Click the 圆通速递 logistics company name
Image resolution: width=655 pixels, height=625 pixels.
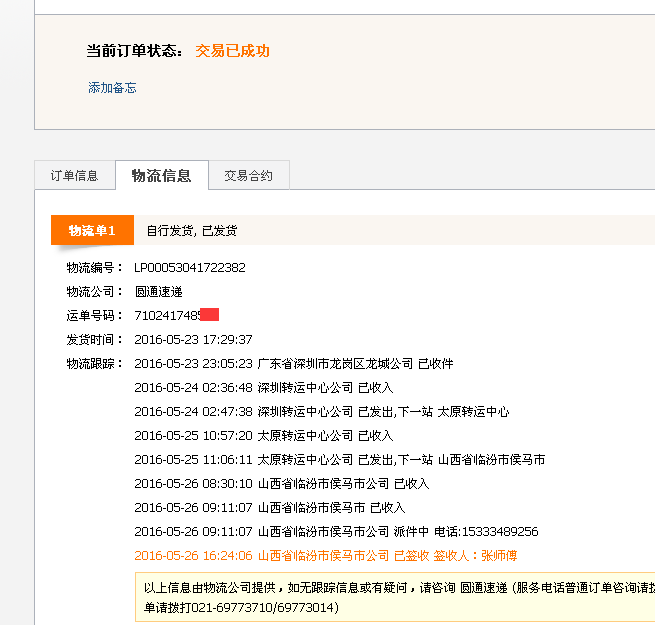(x=159, y=292)
